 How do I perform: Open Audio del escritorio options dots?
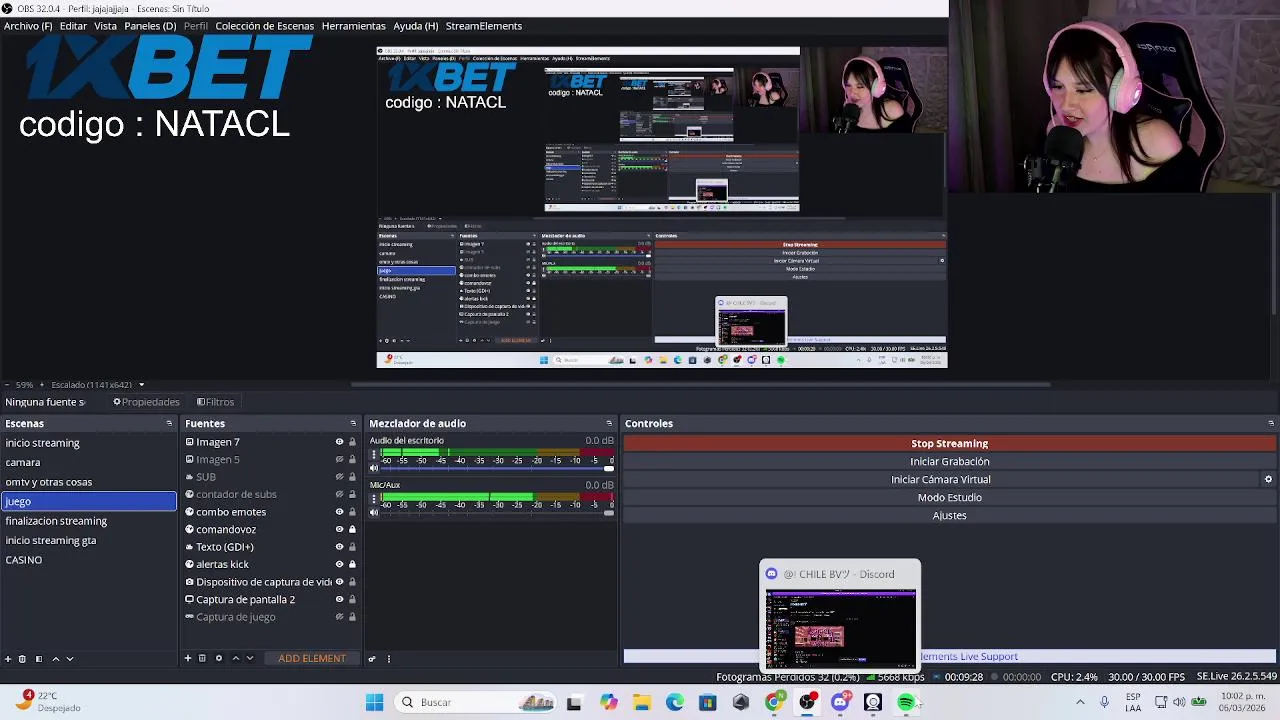pos(374,454)
